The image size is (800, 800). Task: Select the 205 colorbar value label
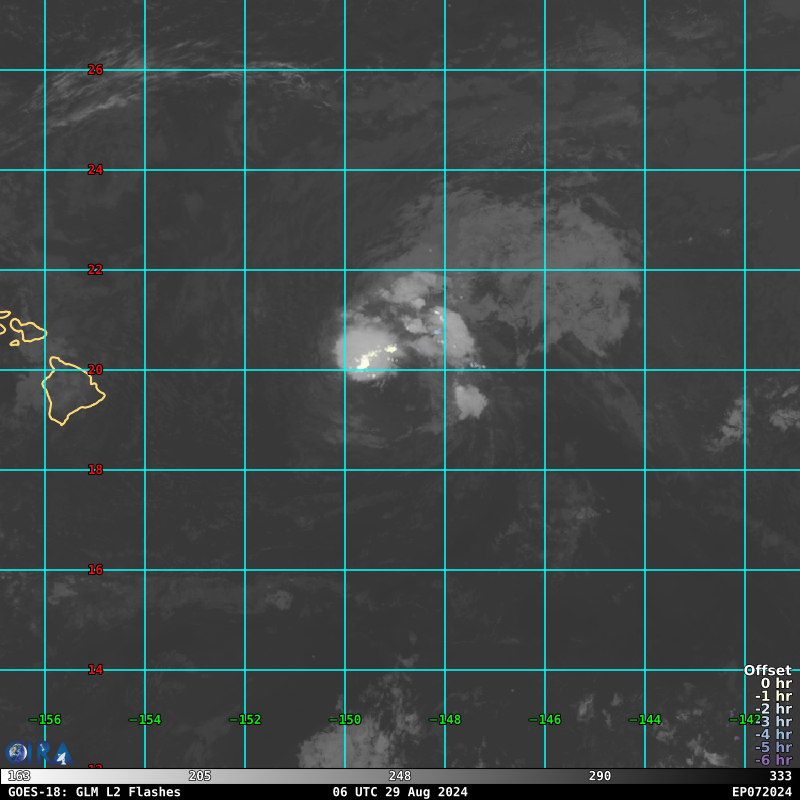tap(200, 776)
